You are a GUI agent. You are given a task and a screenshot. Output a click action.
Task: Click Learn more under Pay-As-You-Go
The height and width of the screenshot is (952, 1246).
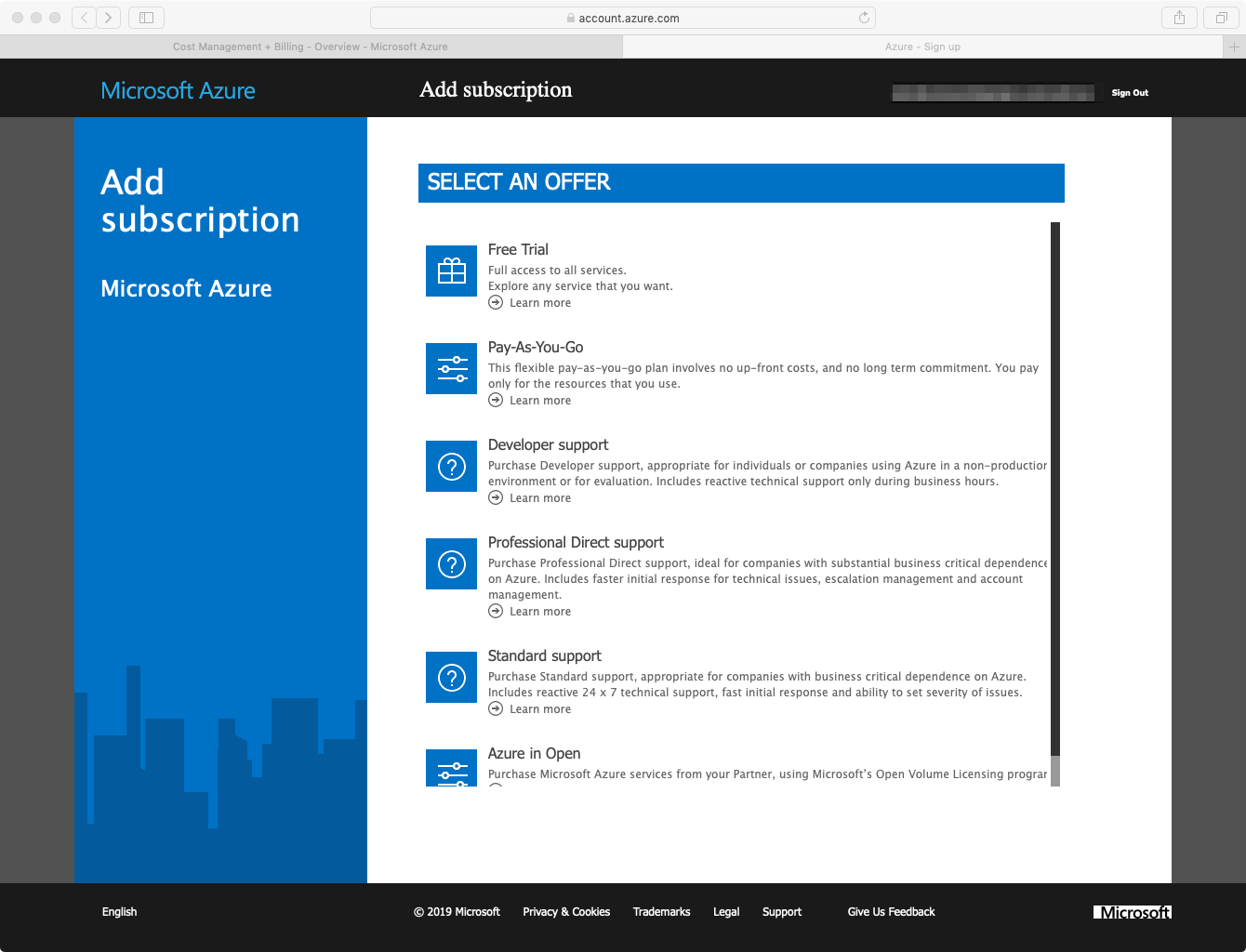click(540, 401)
